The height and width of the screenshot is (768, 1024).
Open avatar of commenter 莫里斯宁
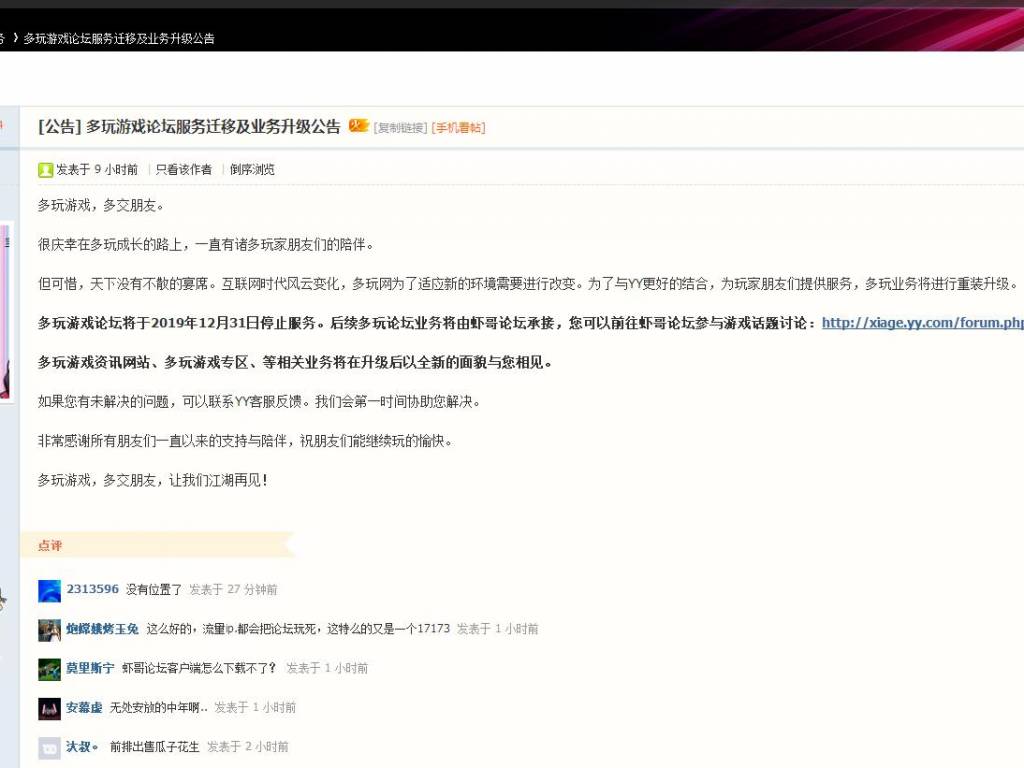click(50, 669)
